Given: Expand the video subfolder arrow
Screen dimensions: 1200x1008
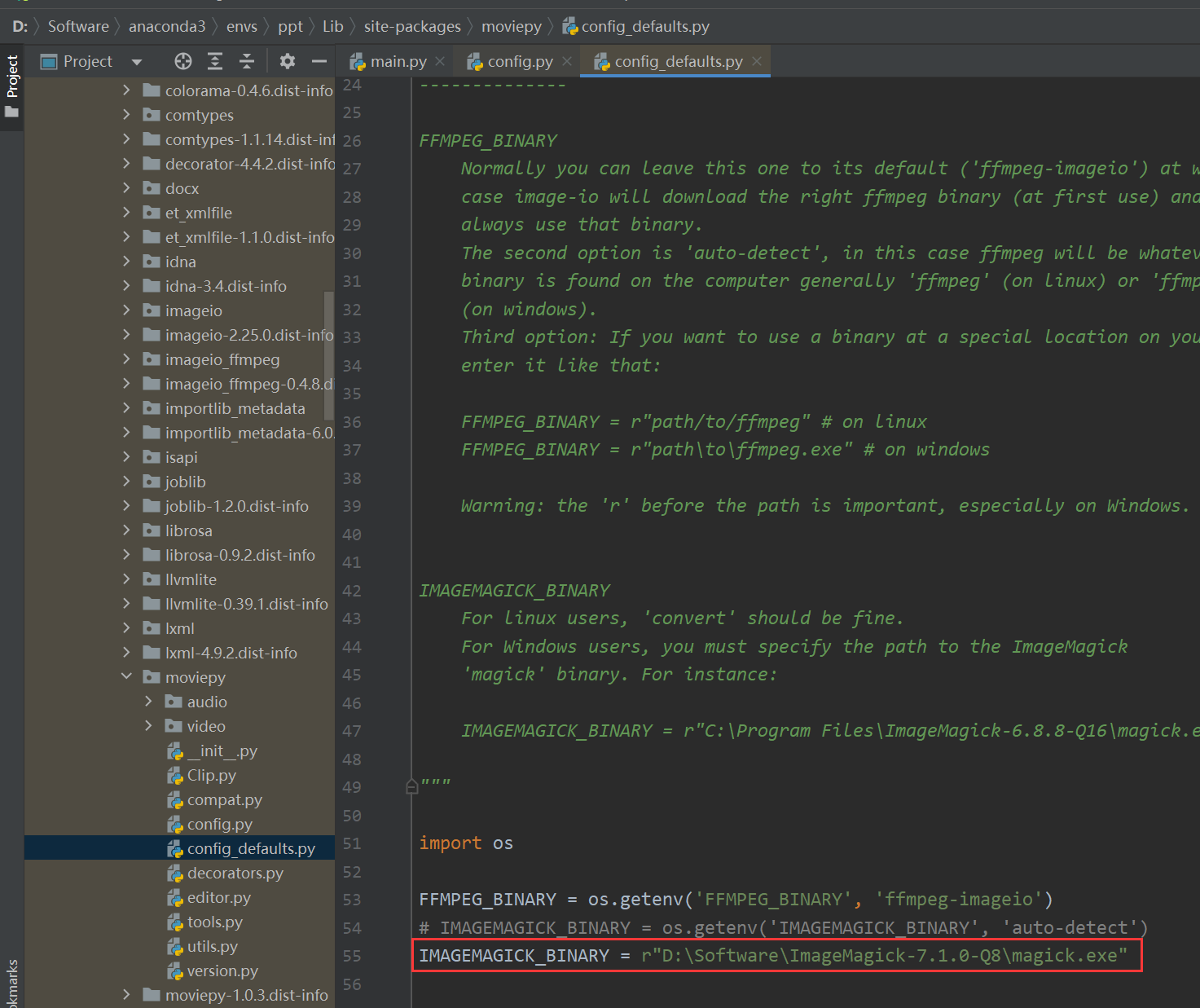Looking at the screenshot, I should (x=148, y=725).
